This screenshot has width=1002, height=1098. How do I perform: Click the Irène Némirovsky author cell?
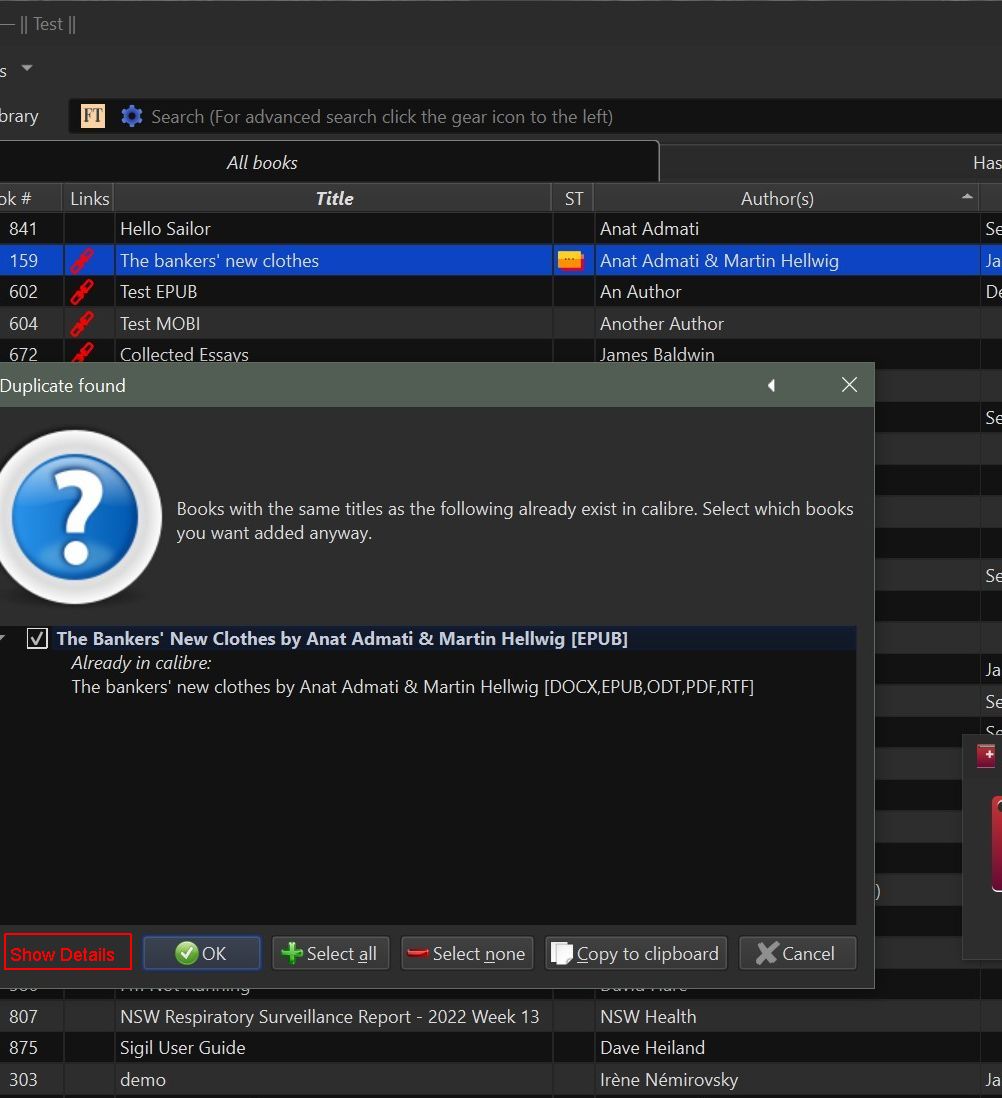[787, 1080]
